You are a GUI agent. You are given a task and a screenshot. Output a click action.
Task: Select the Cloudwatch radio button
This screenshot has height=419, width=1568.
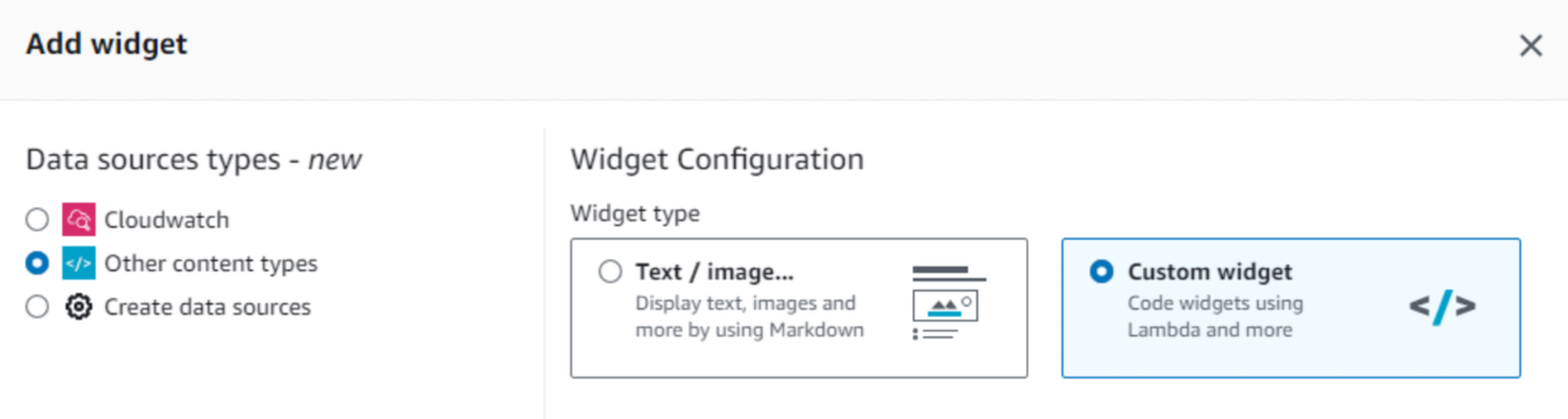[x=37, y=220]
